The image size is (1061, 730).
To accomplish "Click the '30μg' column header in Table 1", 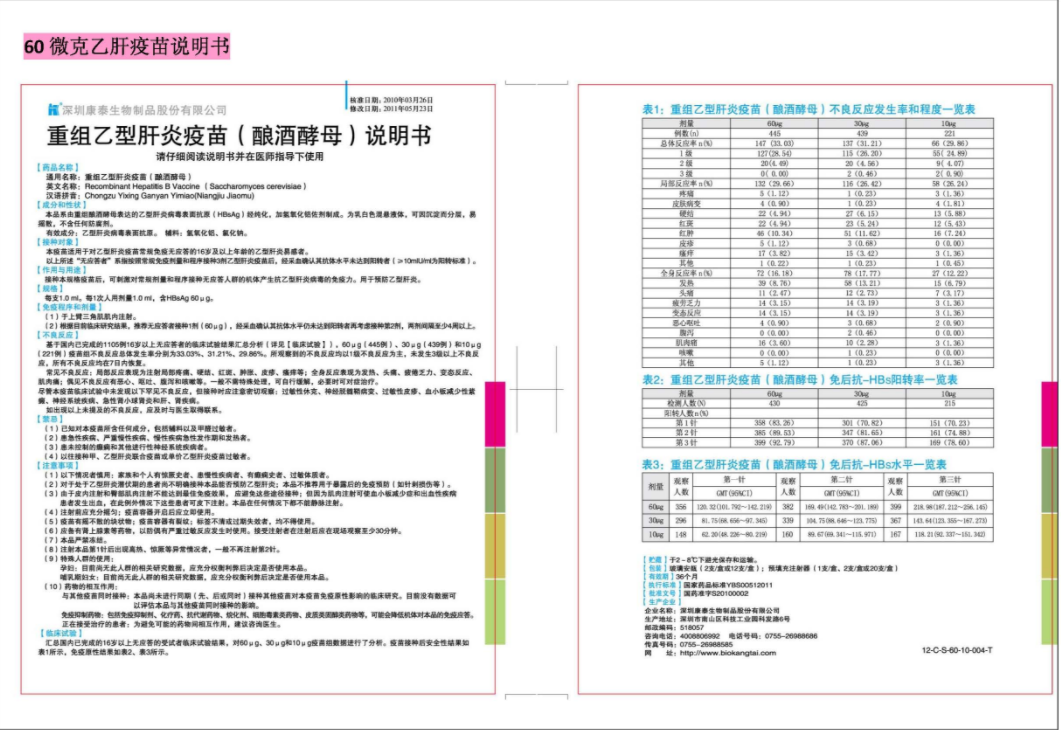I will 861,124.
